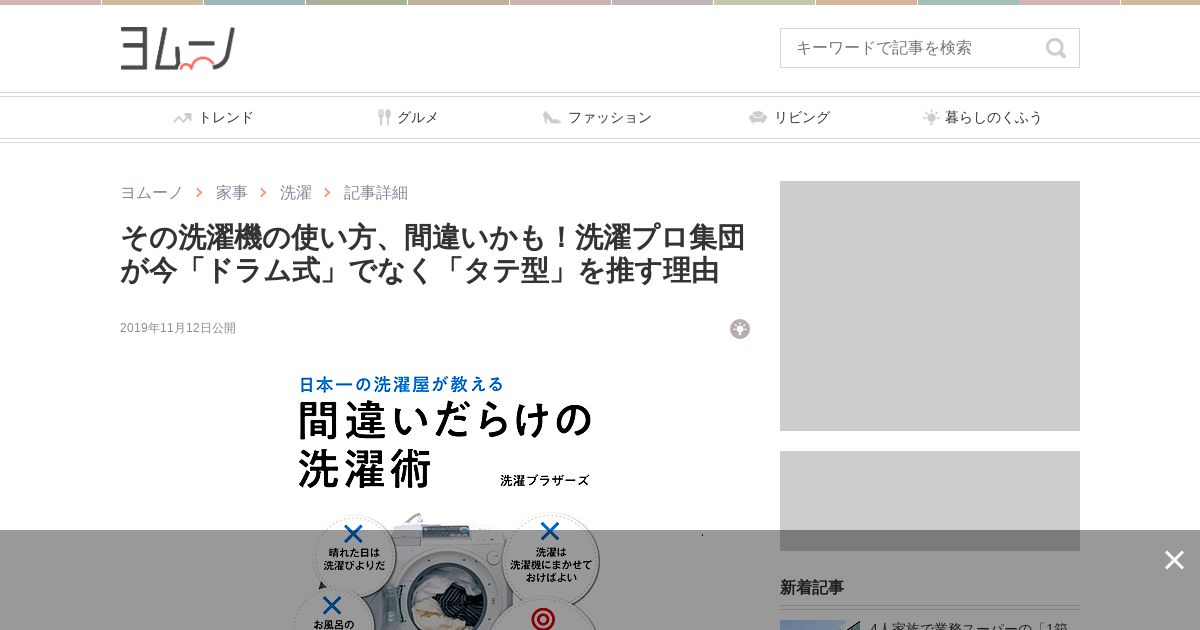Go to 家事 breadcrumb link
1200x630 pixels.
coord(232,192)
